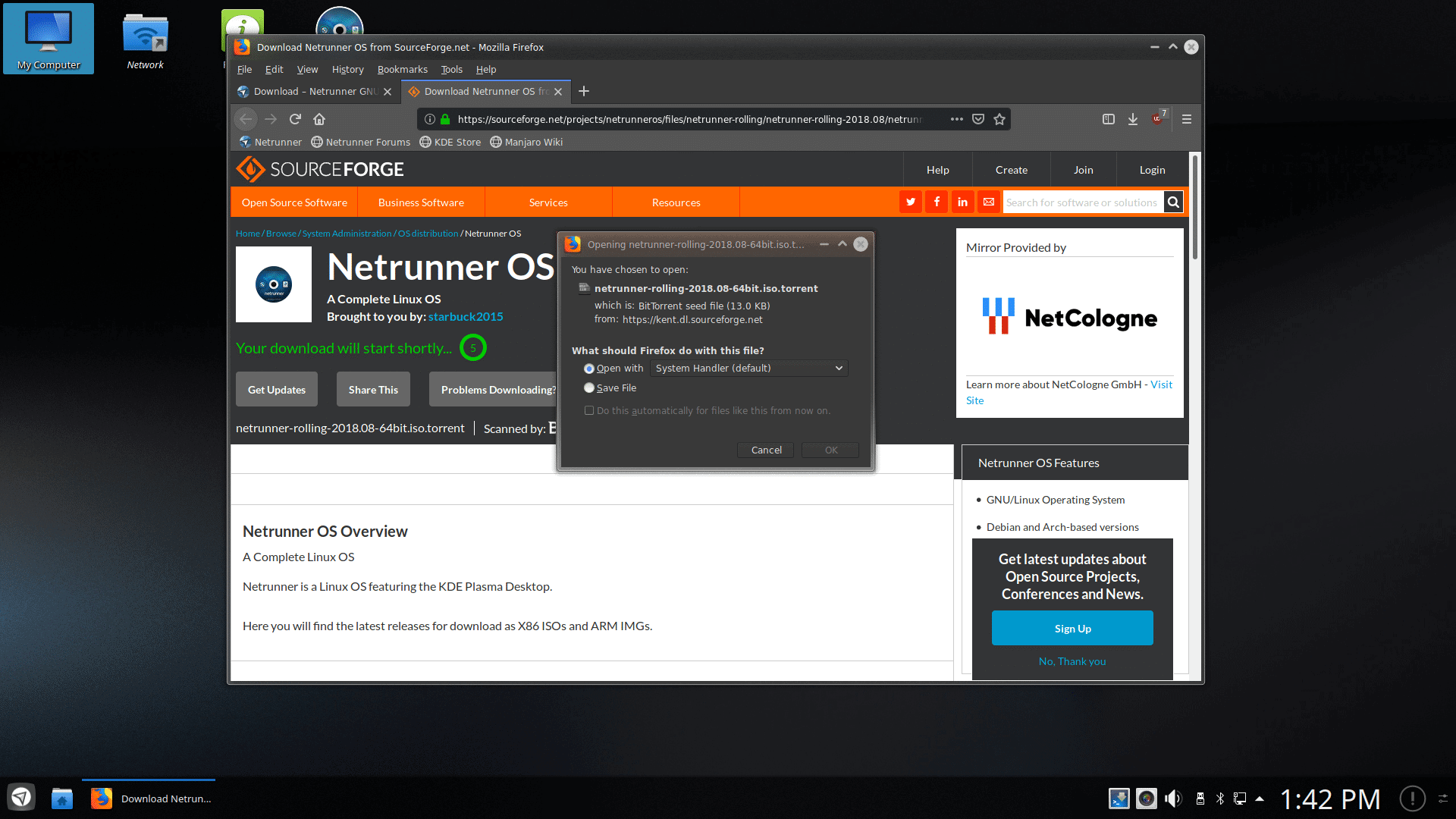Click the 'Get Updates' button on page
Viewport: 1456px width, 819px height.
point(276,389)
